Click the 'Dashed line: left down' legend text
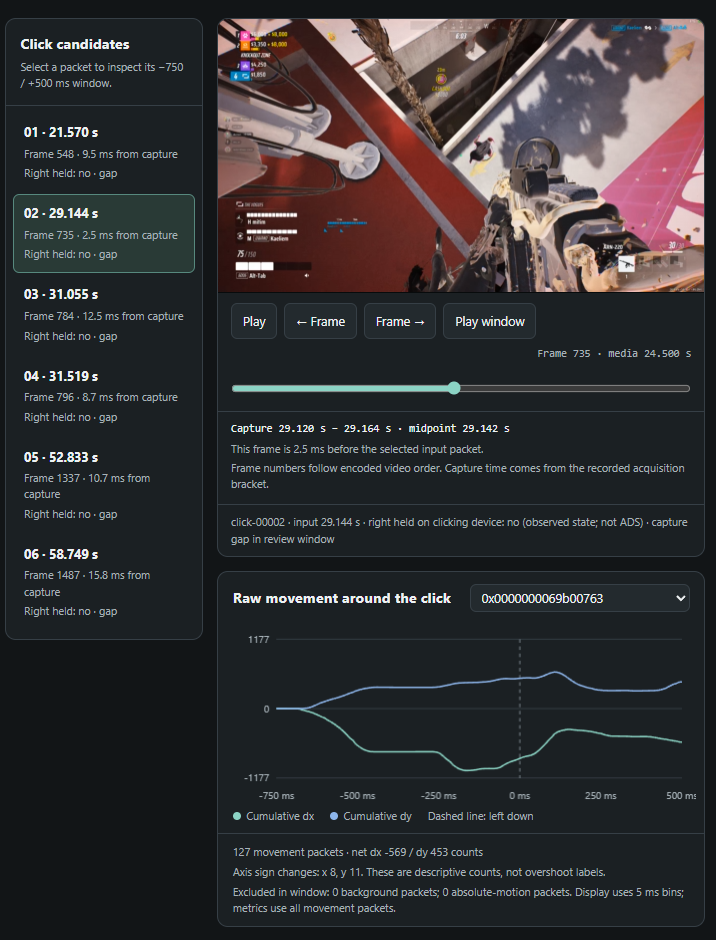 tap(480, 816)
